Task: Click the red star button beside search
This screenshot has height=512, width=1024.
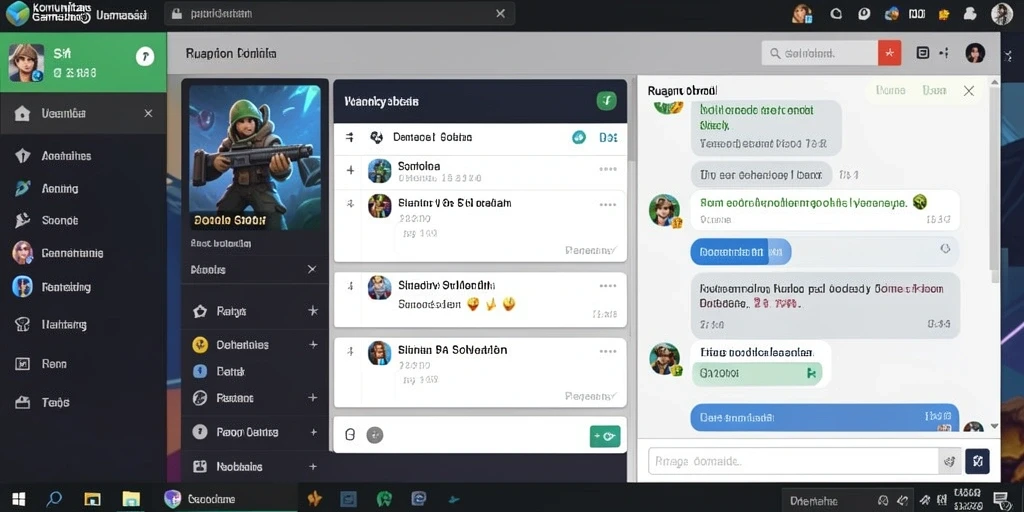Action: coord(889,53)
